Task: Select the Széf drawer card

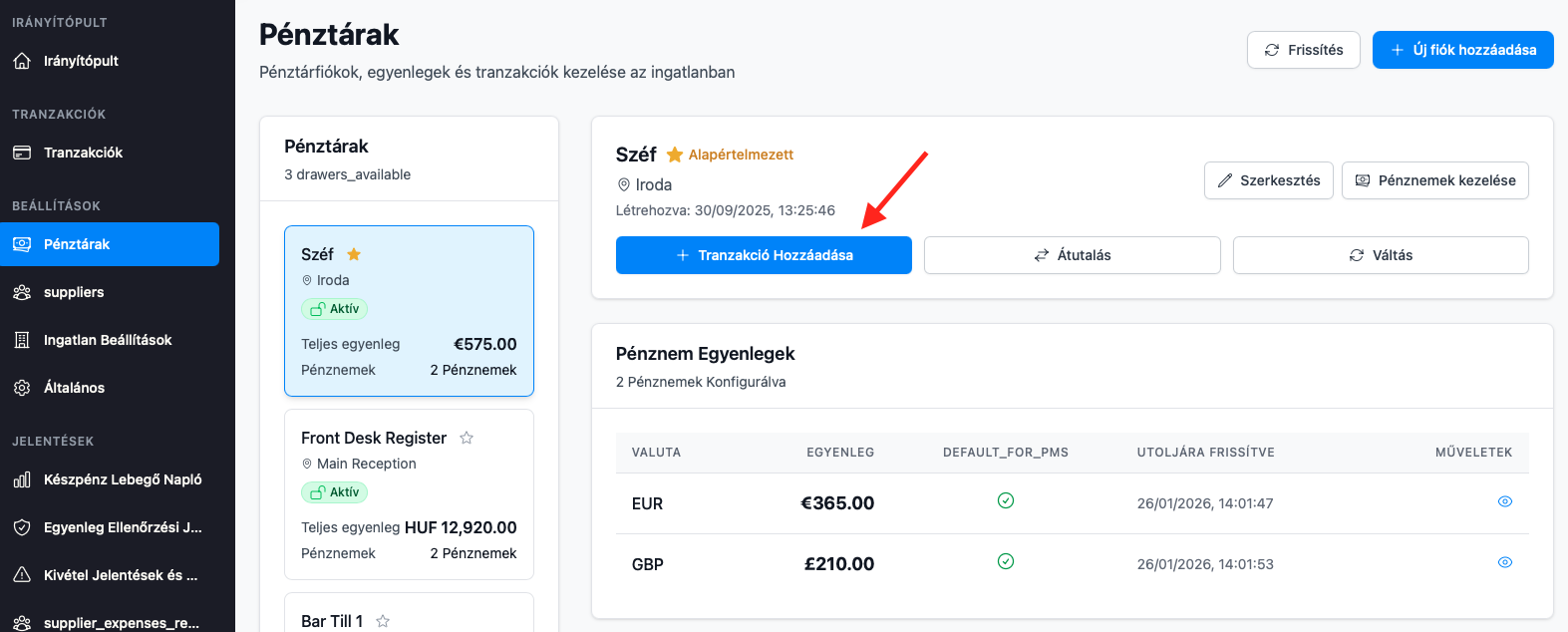Action: pyautogui.click(x=409, y=311)
